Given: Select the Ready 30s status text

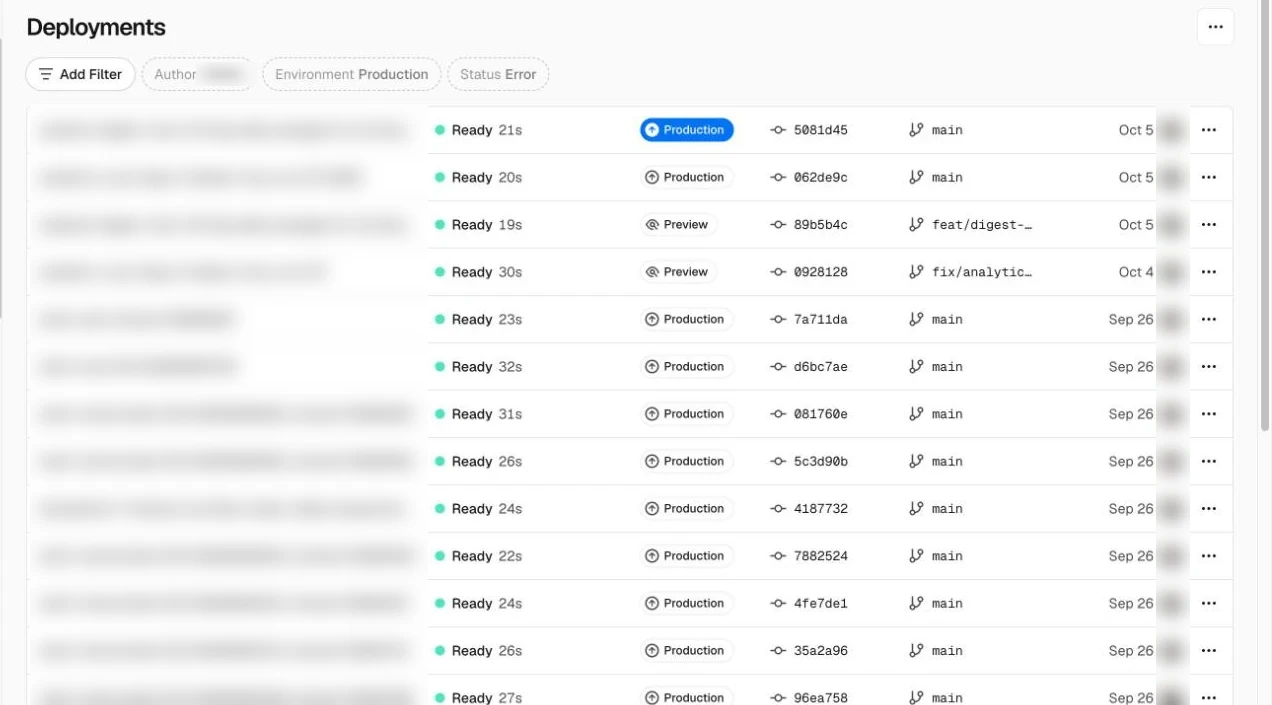Looking at the screenshot, I should pos(487,272).
